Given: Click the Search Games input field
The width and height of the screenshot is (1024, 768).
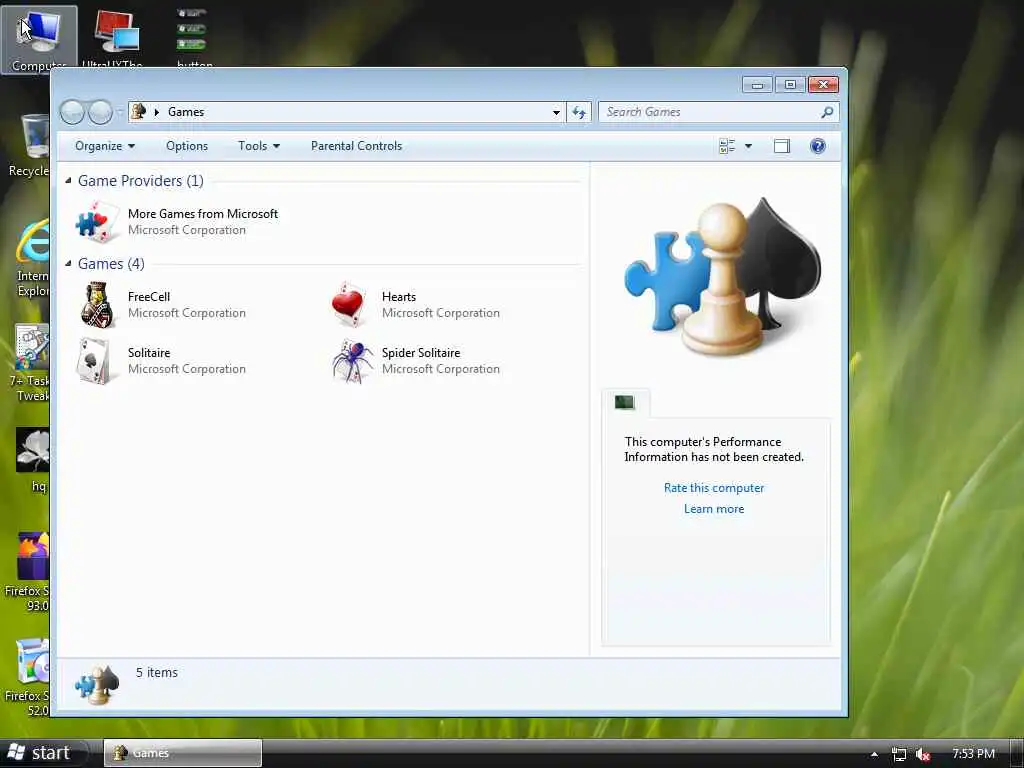Looking at the screenshot, I should coord(709,112).
